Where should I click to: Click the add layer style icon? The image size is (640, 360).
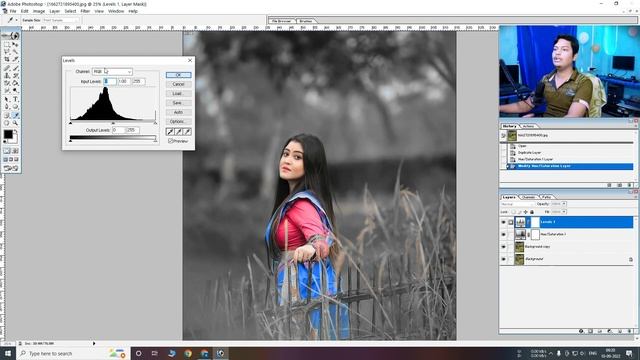581,331
